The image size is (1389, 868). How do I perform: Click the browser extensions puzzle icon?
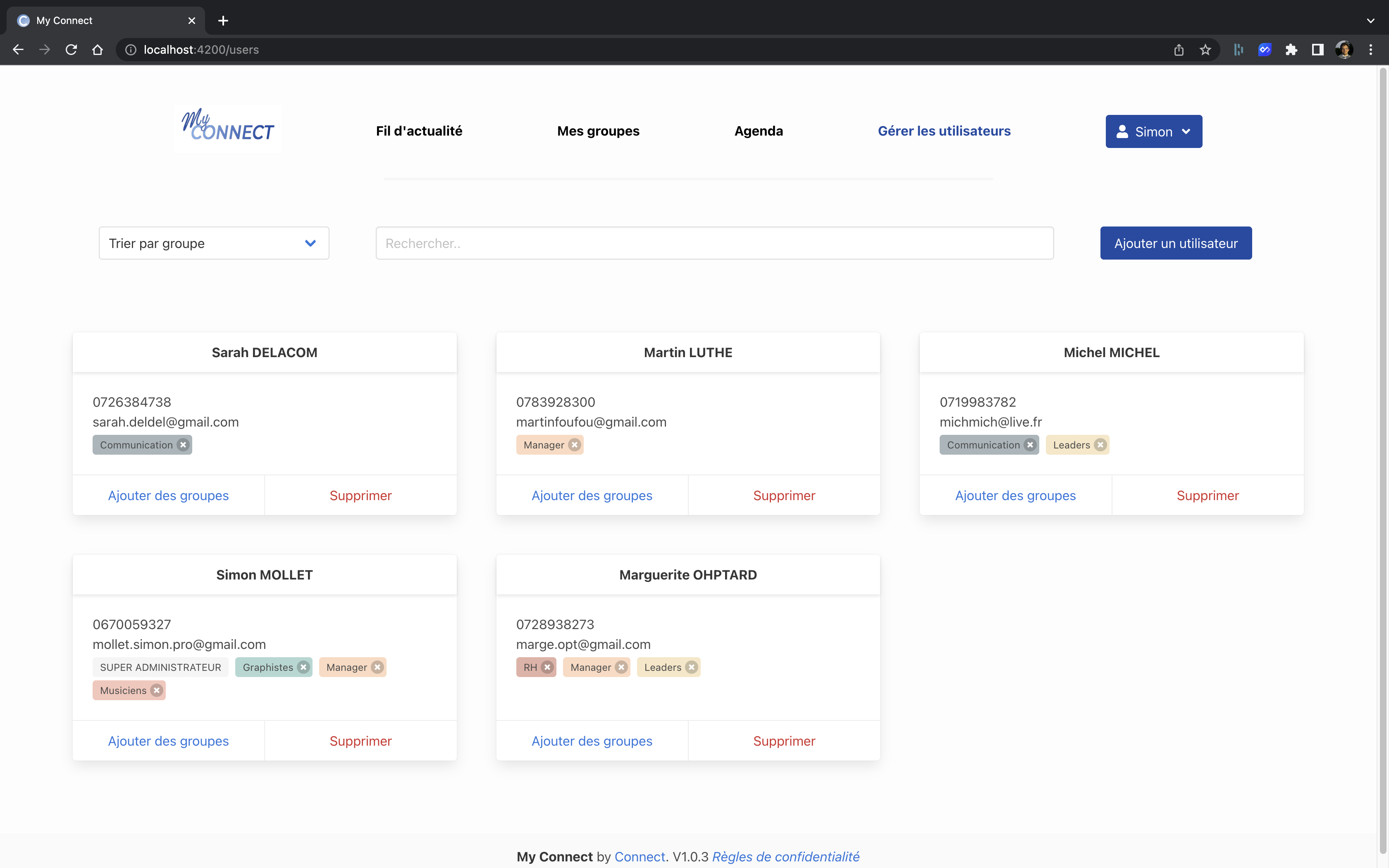[1291, 49]
